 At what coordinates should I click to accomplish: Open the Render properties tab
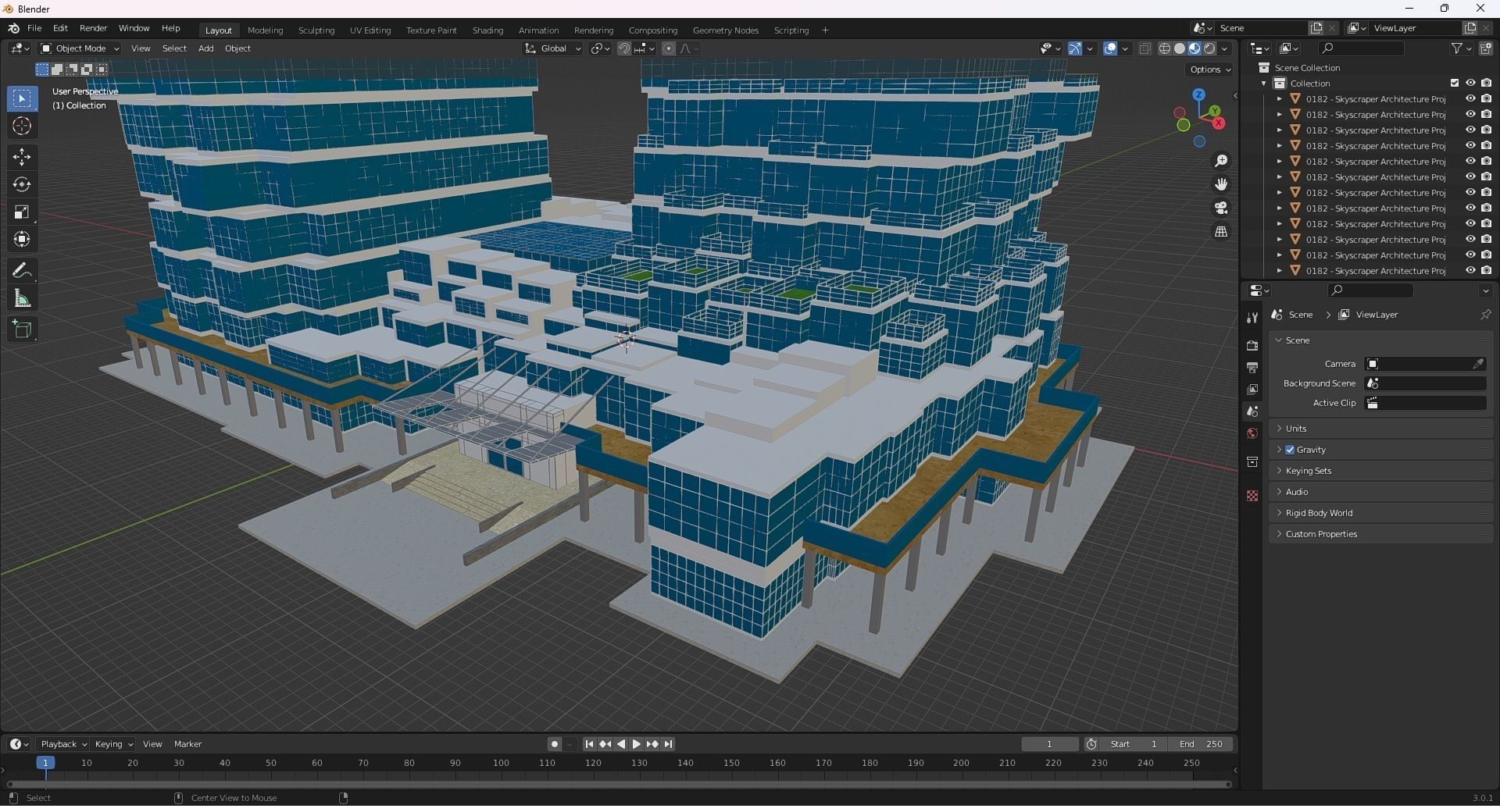tap(1252, 345)
